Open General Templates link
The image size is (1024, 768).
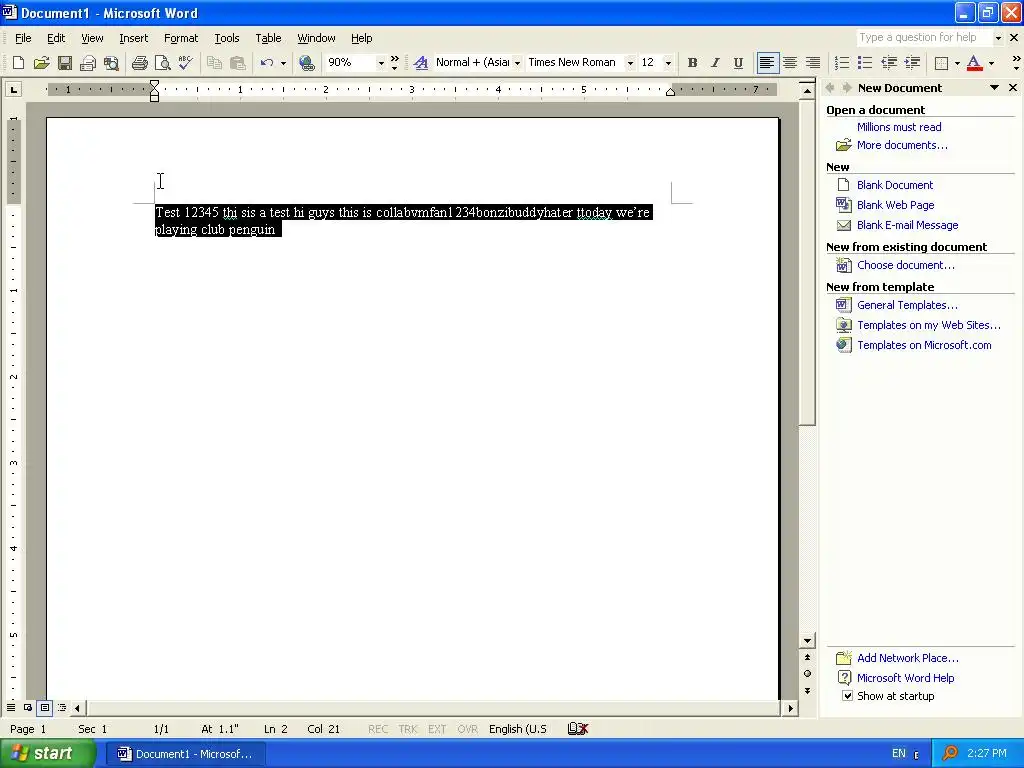(x=907, y=305)
